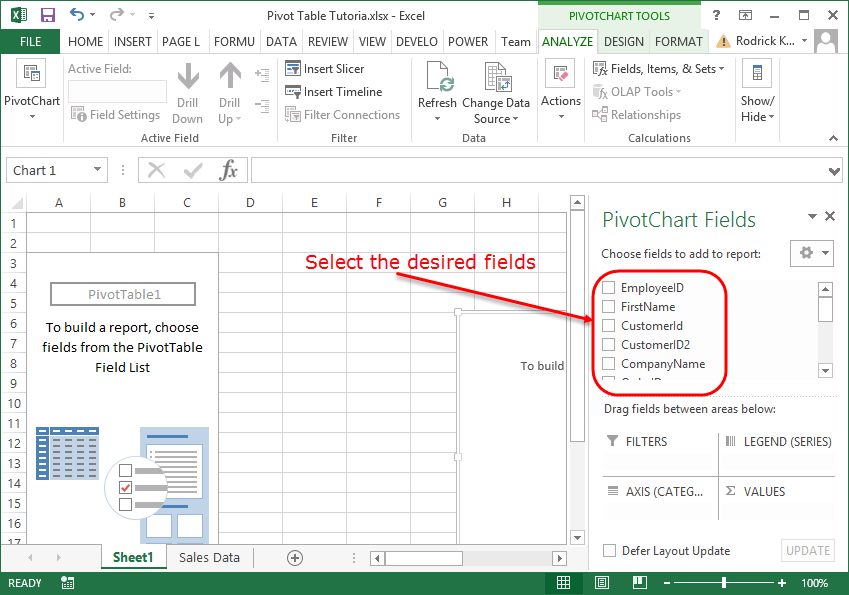
Task: Switch to the DESIGN ribbon tab
Action: pos(623,41)
